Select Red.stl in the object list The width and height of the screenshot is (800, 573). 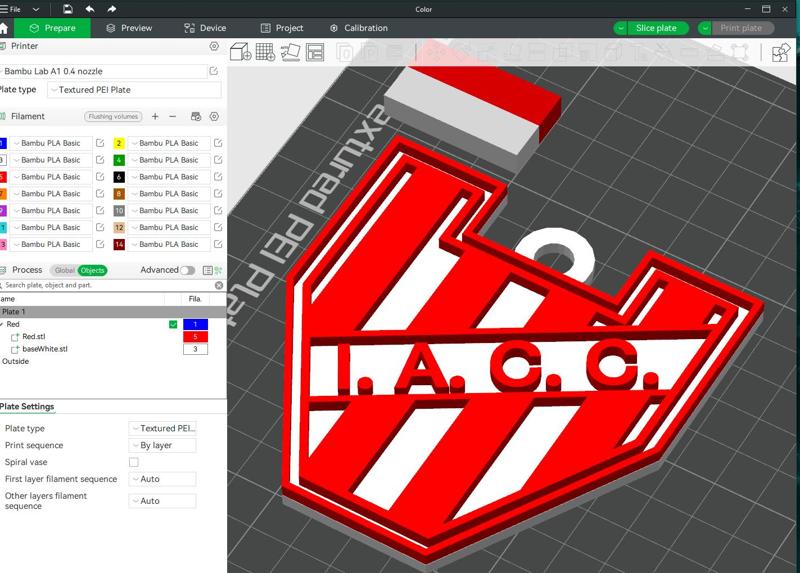coord(34,336)
